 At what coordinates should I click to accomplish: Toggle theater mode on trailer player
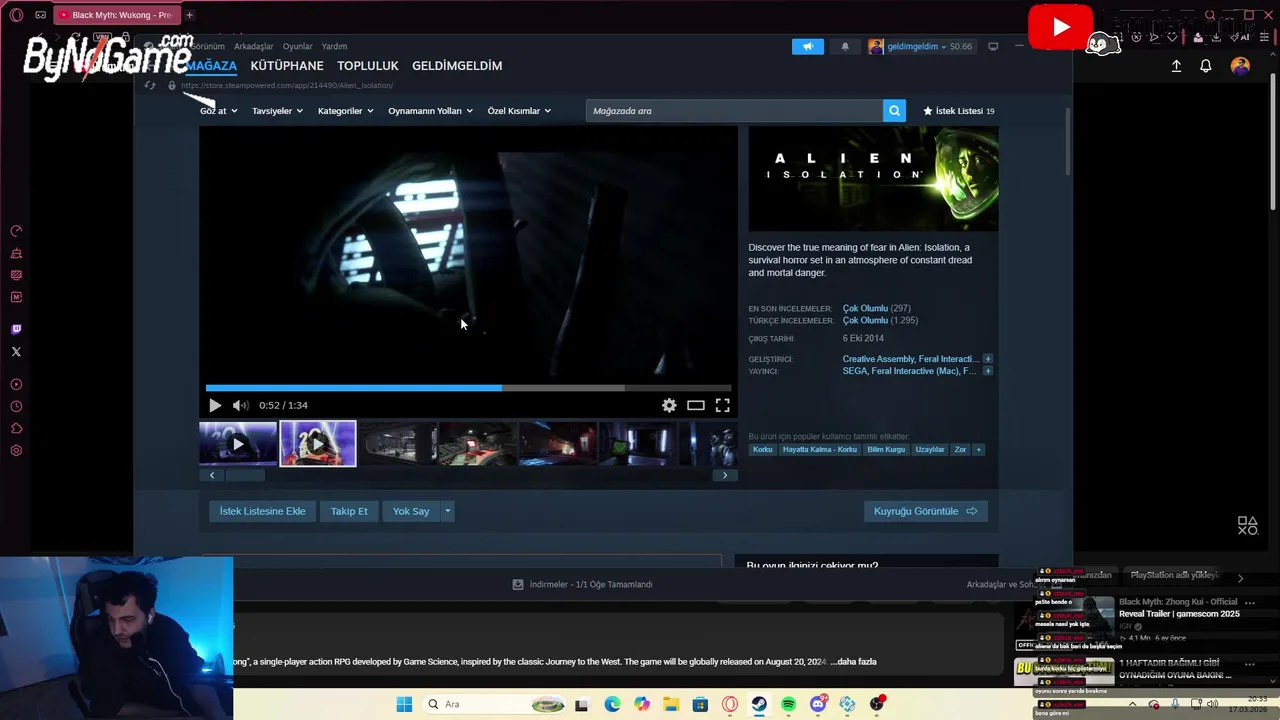696,405
